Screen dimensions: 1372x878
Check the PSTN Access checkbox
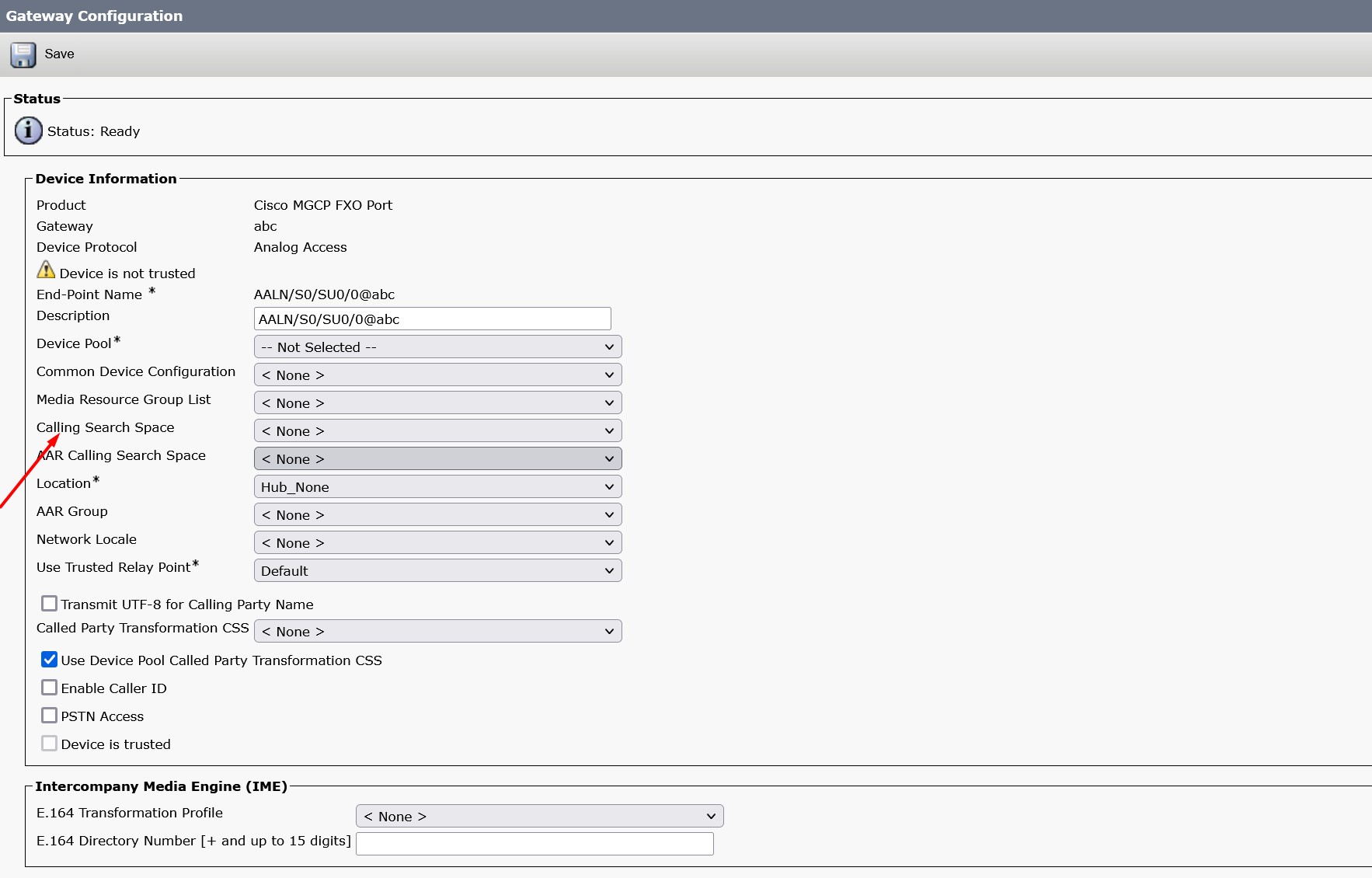50,715
